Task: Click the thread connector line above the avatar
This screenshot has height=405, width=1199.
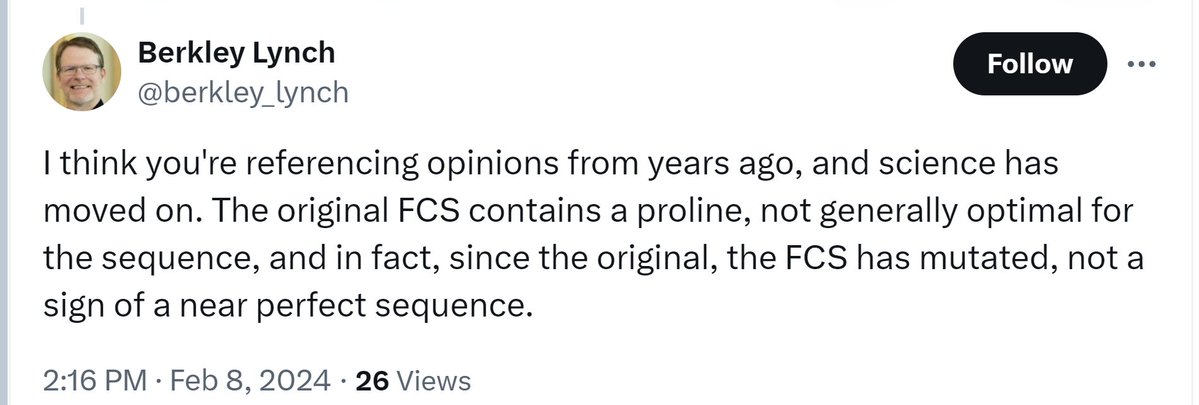Action: point(81,17)
